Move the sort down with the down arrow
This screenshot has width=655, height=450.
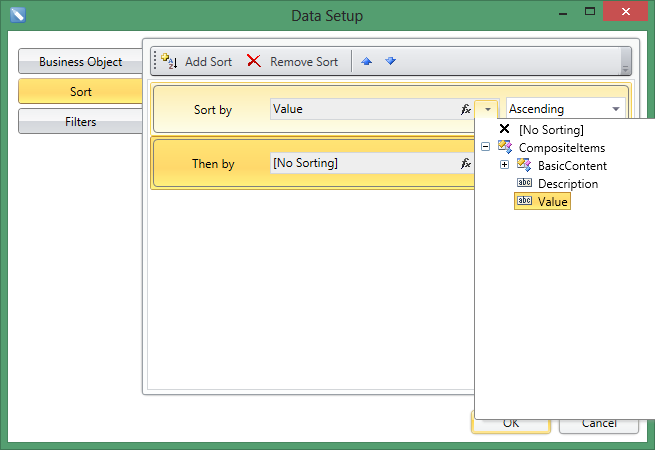tap(391, 62)
